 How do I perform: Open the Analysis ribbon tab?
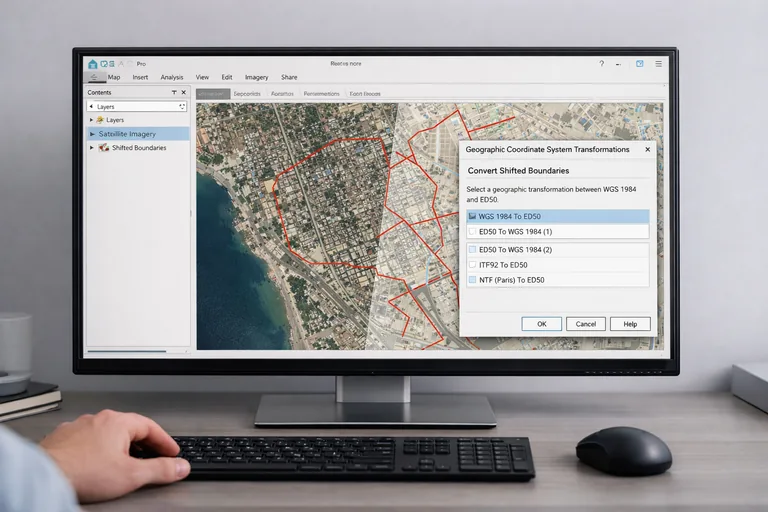(x=172, y=77)
